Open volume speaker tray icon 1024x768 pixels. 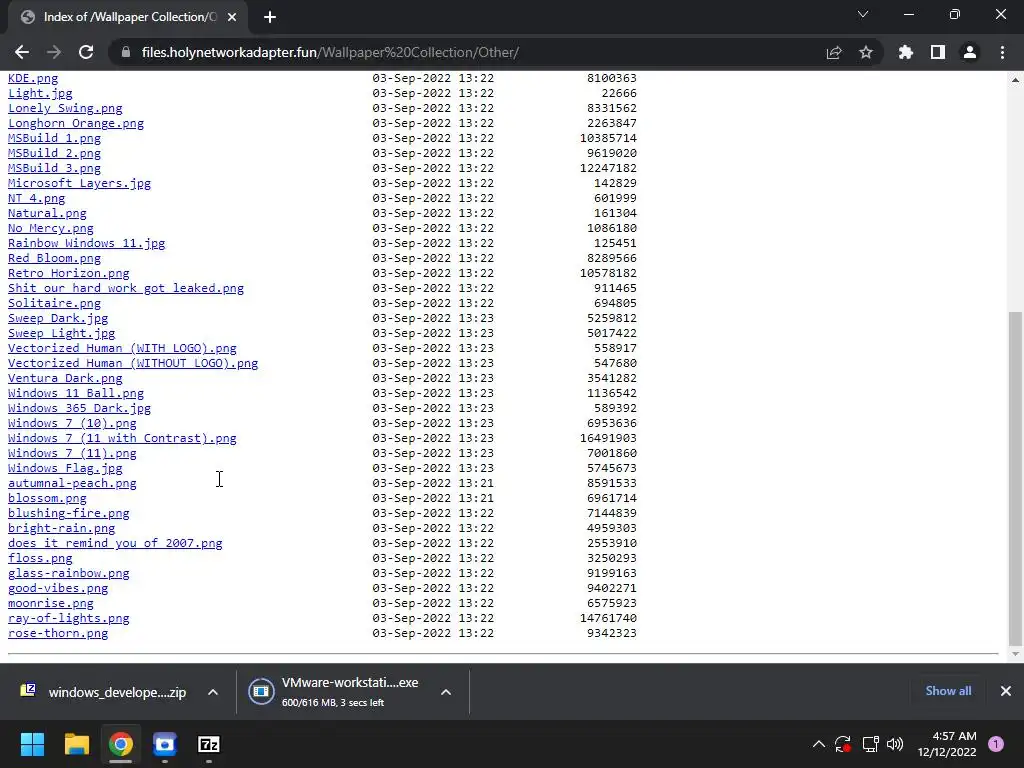click(895, 744)
